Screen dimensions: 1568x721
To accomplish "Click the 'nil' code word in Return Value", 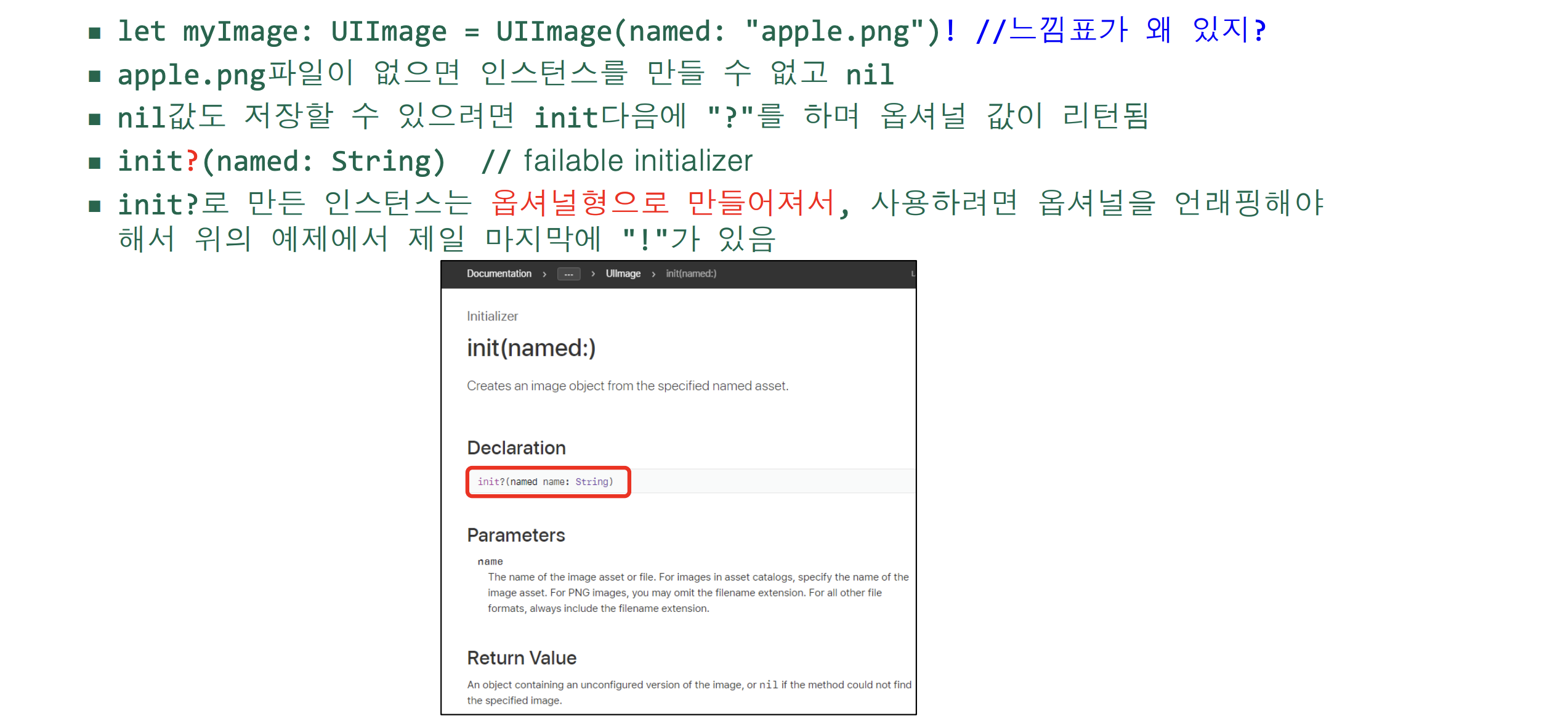I will coord(768,685).
